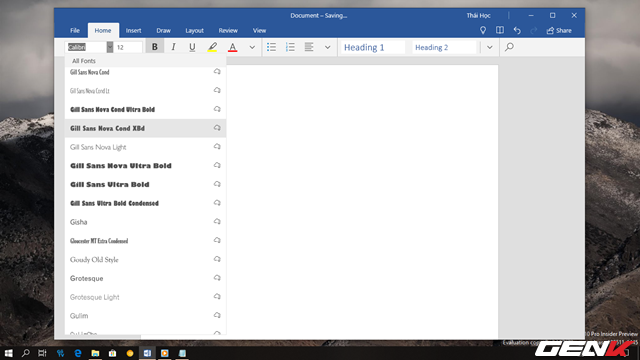
Task: Select Gill Sans Ultra Bold Condensed font
Action: click(x=145, y=203)
